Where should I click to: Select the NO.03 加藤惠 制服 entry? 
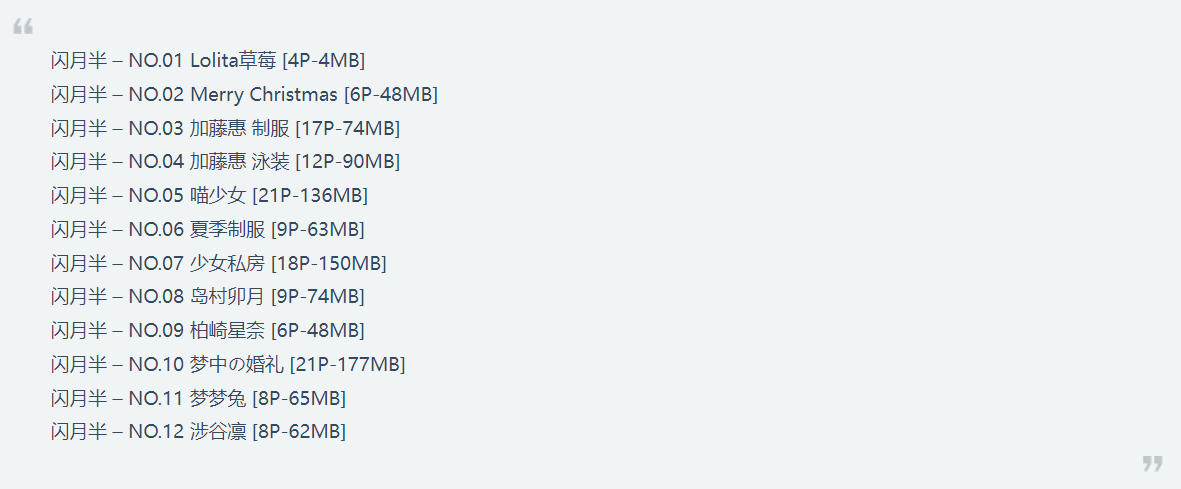(225, 128)
